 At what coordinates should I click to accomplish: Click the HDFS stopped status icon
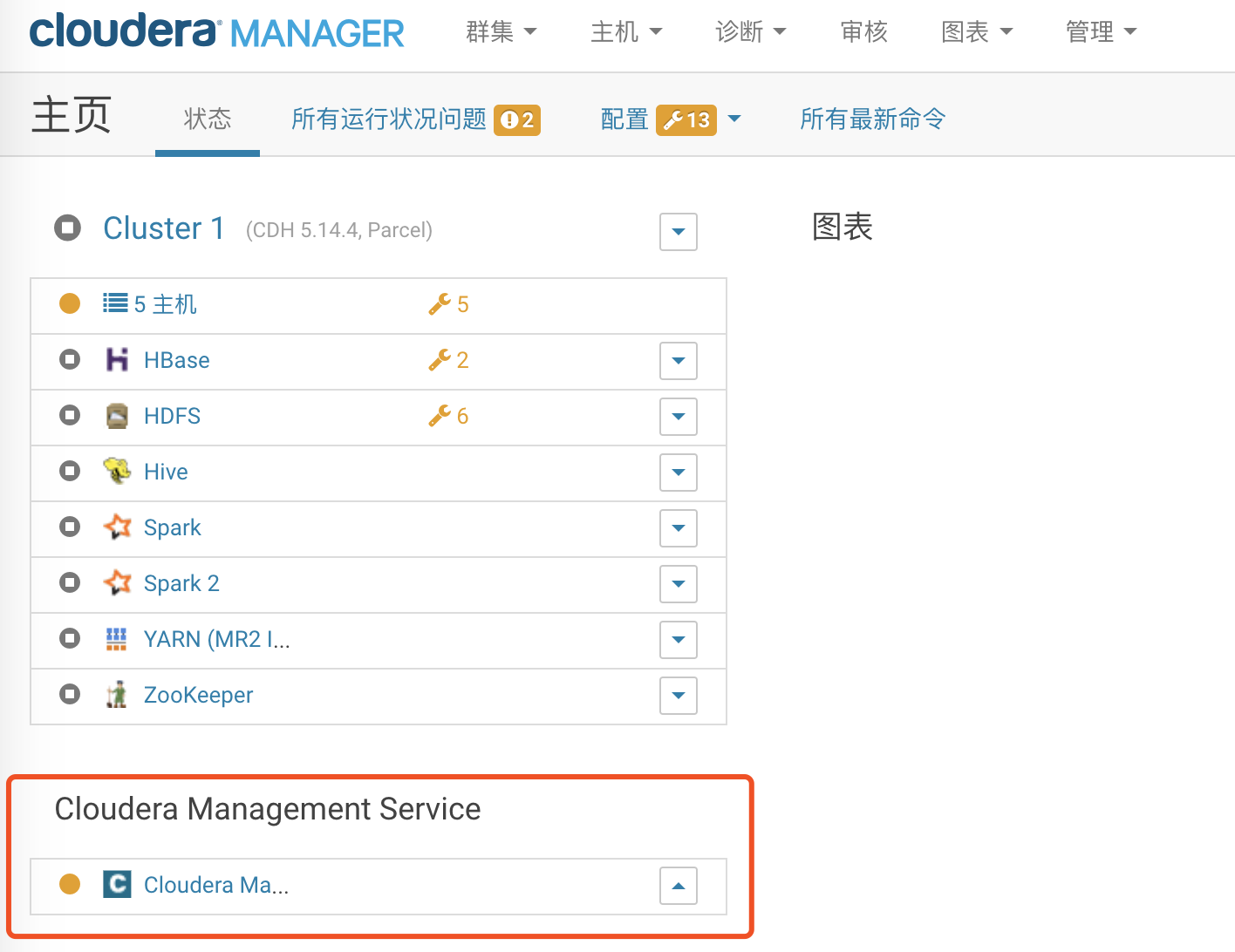click(70, 415)
